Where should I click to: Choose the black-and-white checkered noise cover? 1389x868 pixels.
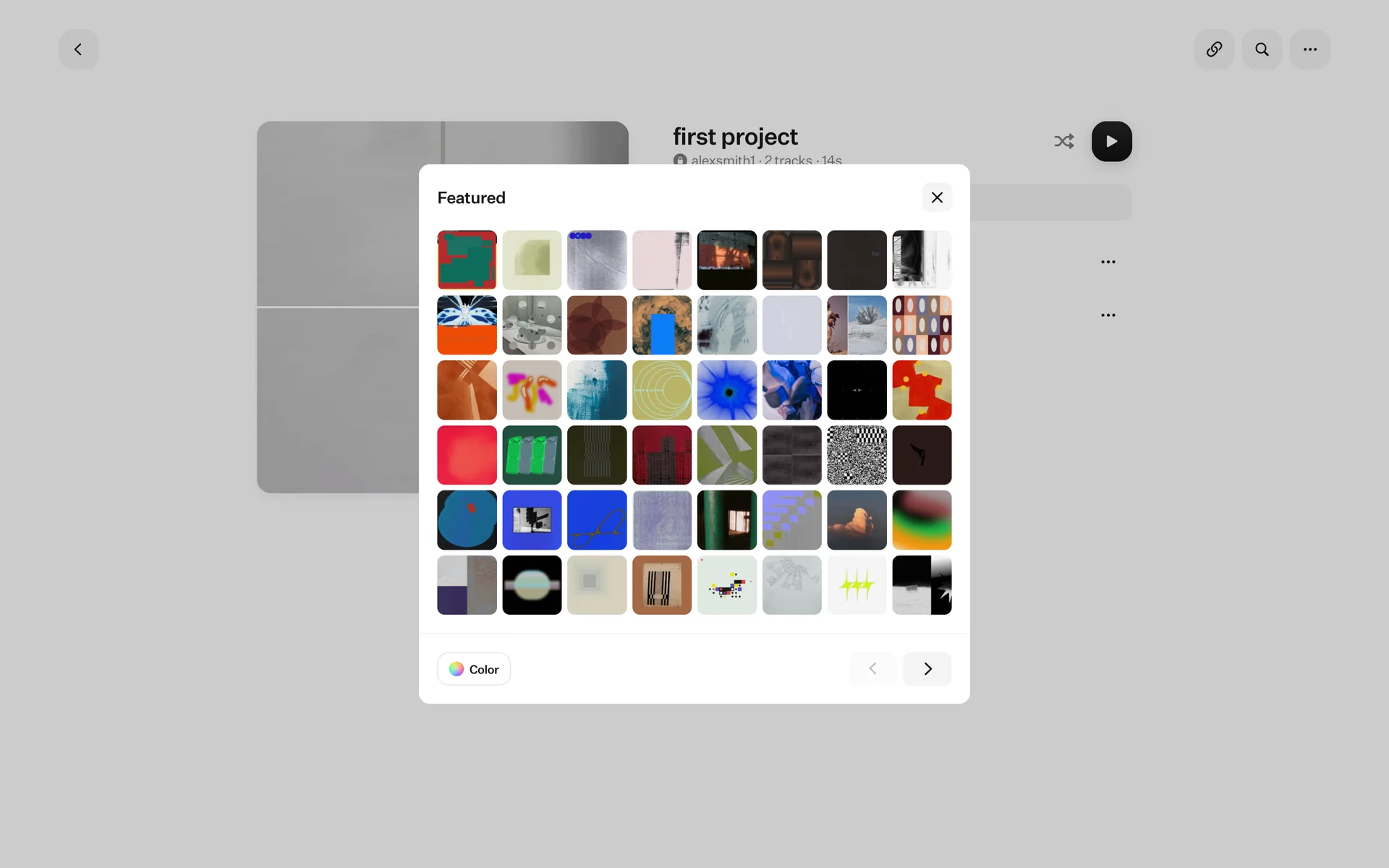point(857,455)
